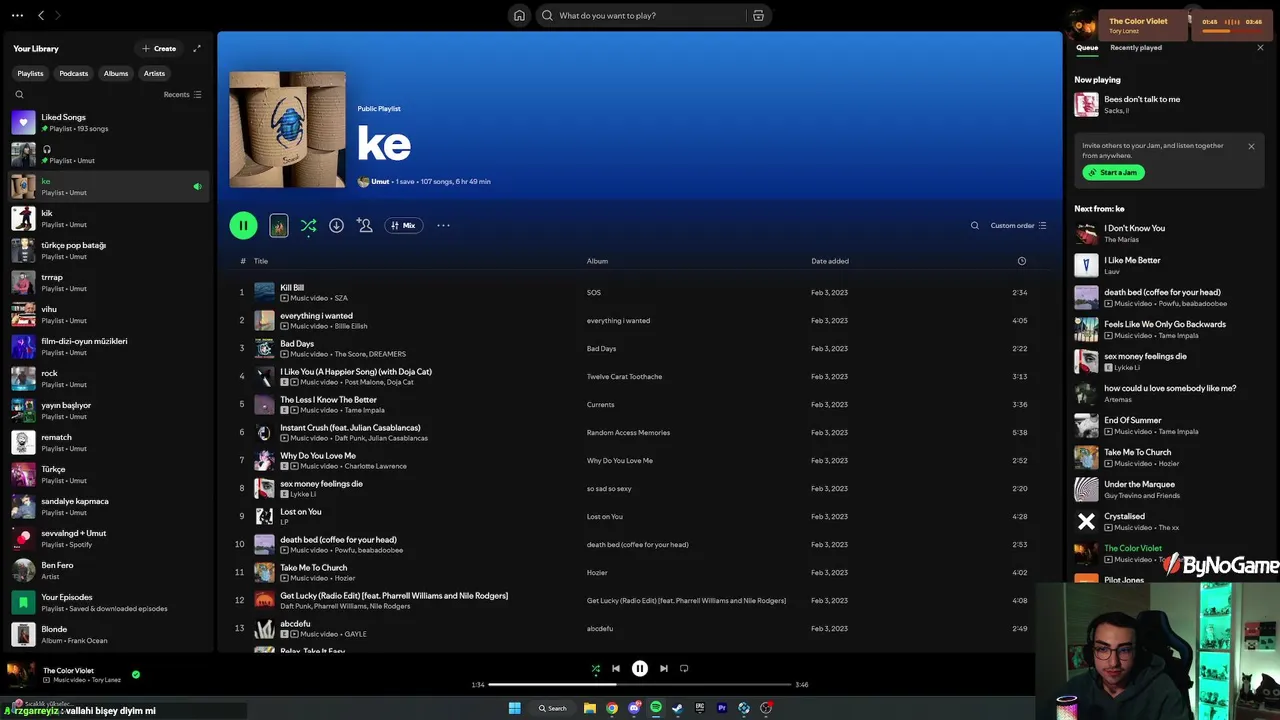
Task: Toggle repeat in bottom player bar
Action: 684,669
